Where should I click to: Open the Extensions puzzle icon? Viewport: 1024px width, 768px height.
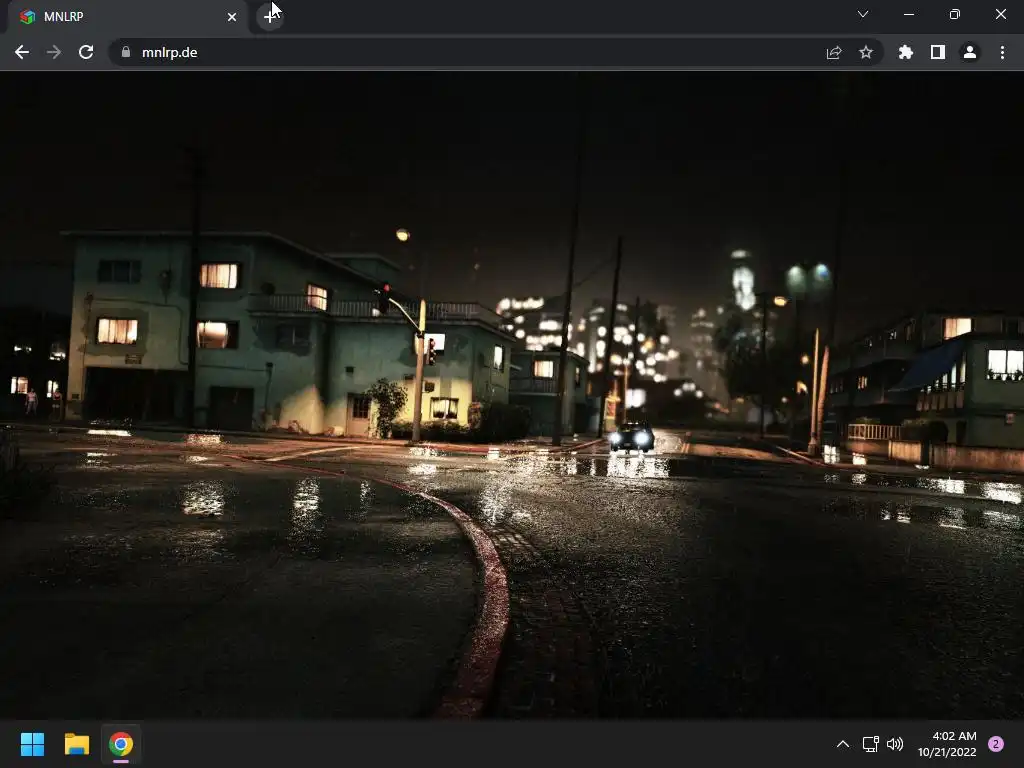pos(905,52)
